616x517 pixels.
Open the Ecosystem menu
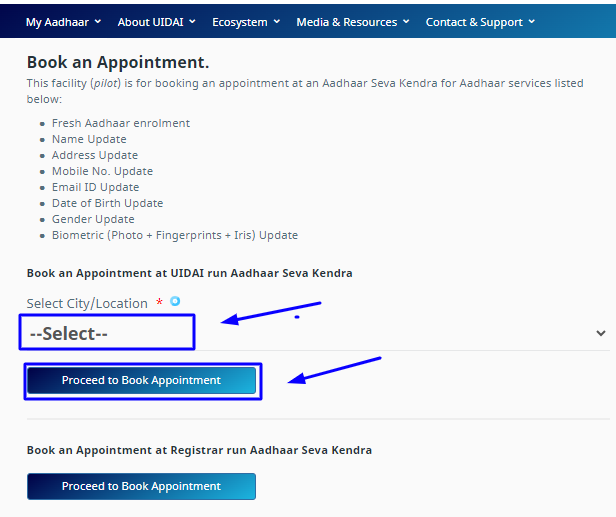point(246,22)
